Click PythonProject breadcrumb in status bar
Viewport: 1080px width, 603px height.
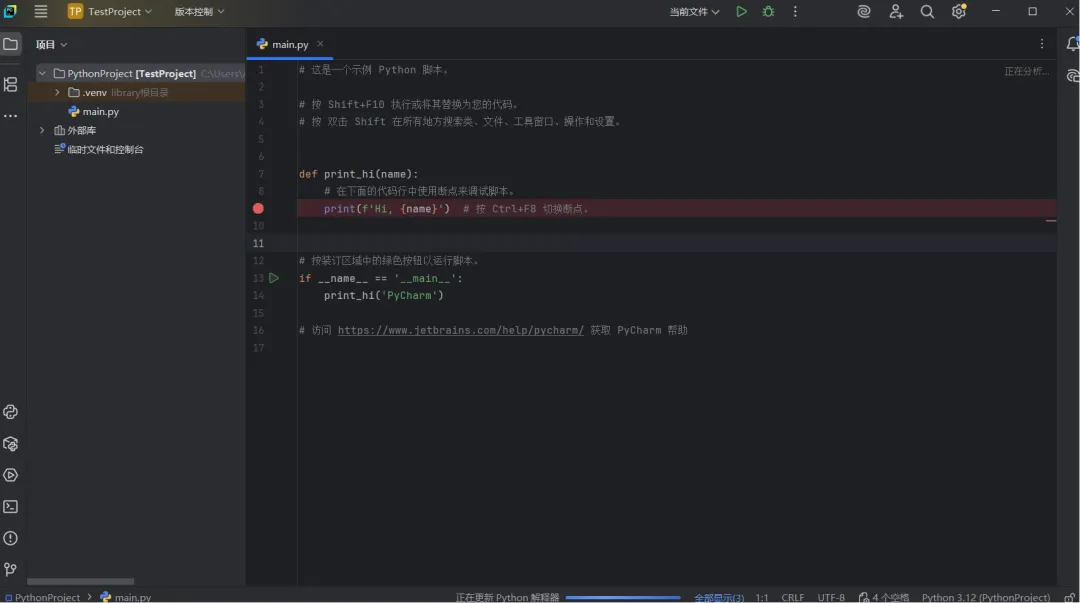[x=43, y=597]
